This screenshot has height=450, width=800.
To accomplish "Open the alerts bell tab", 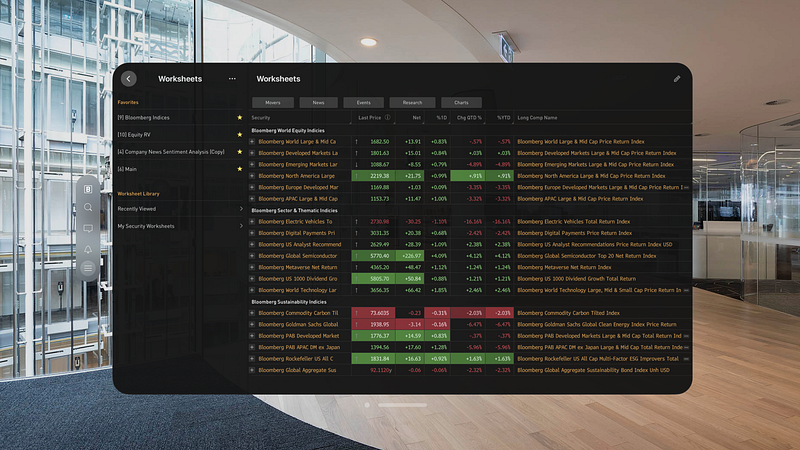I will coord(88,249).
